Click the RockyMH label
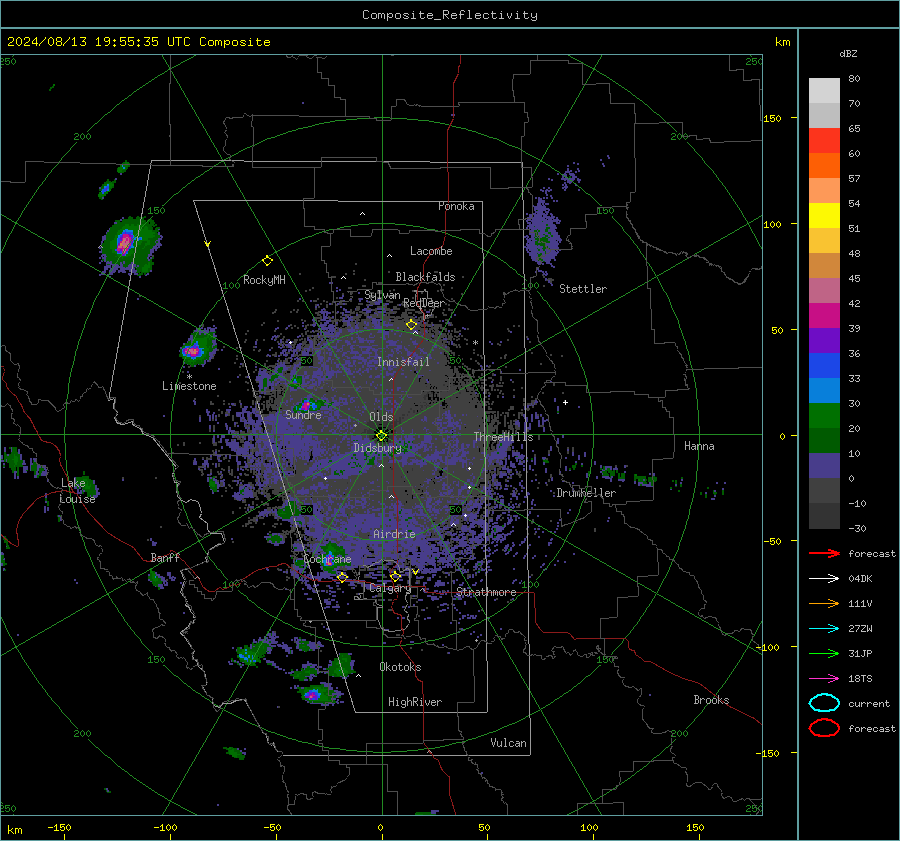 tap(264, 280)
